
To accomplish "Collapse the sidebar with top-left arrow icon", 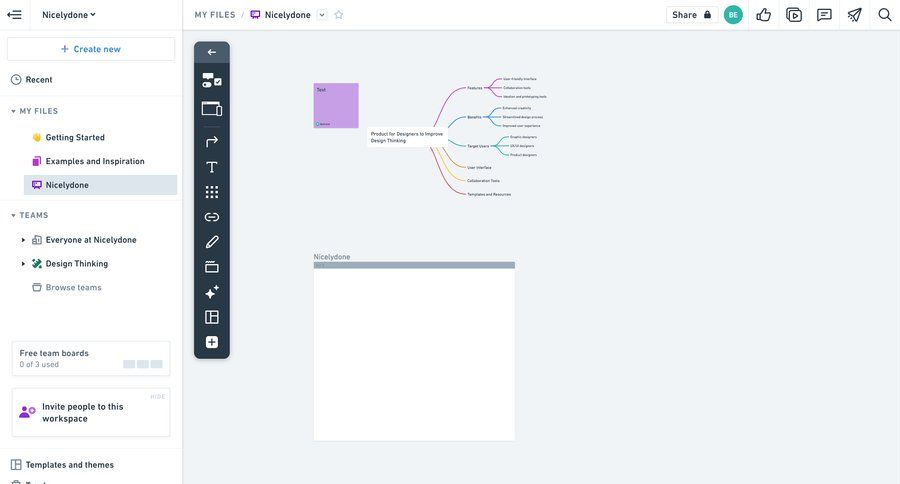I will point(14,15).
